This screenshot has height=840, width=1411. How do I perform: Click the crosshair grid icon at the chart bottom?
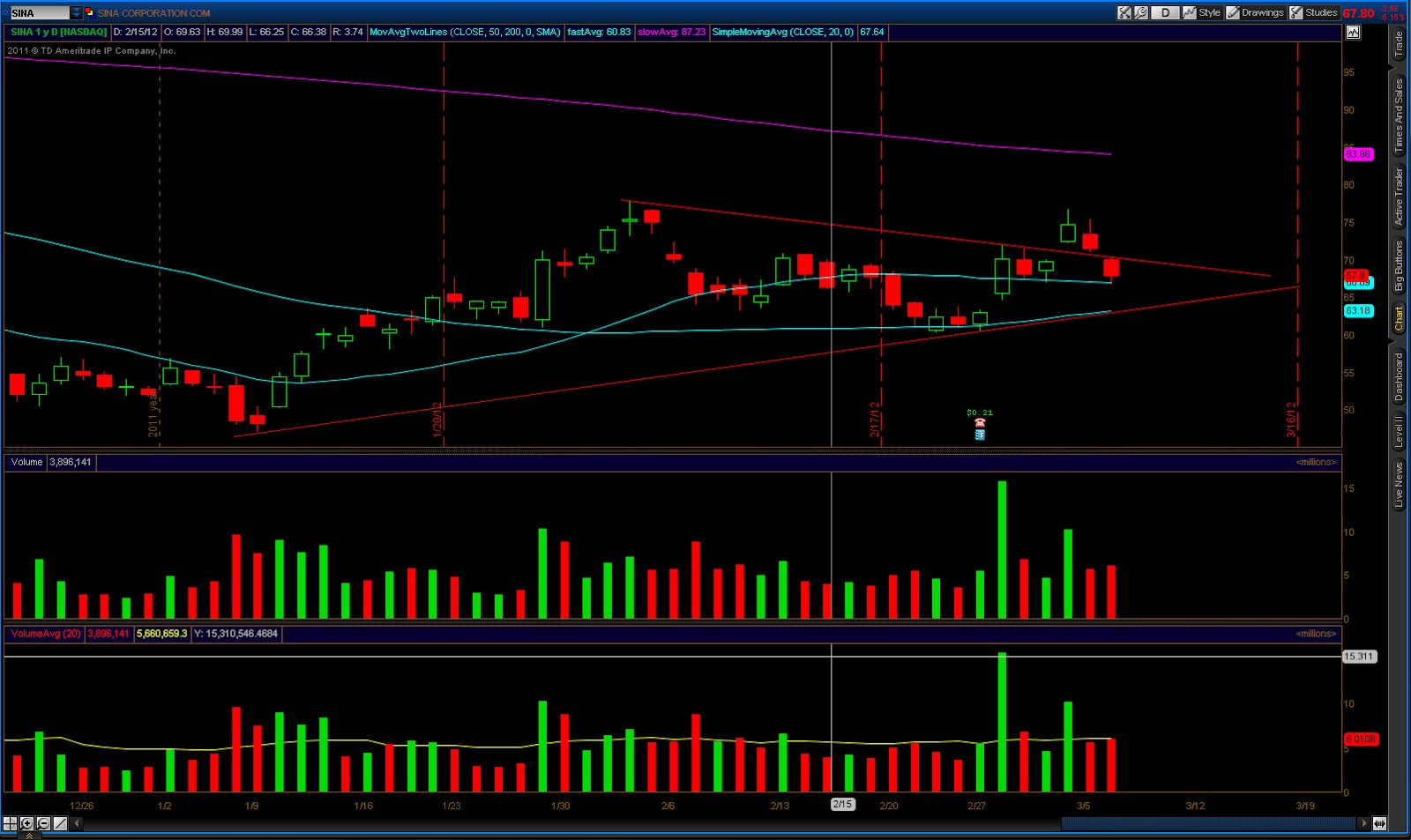coord(10,823)
